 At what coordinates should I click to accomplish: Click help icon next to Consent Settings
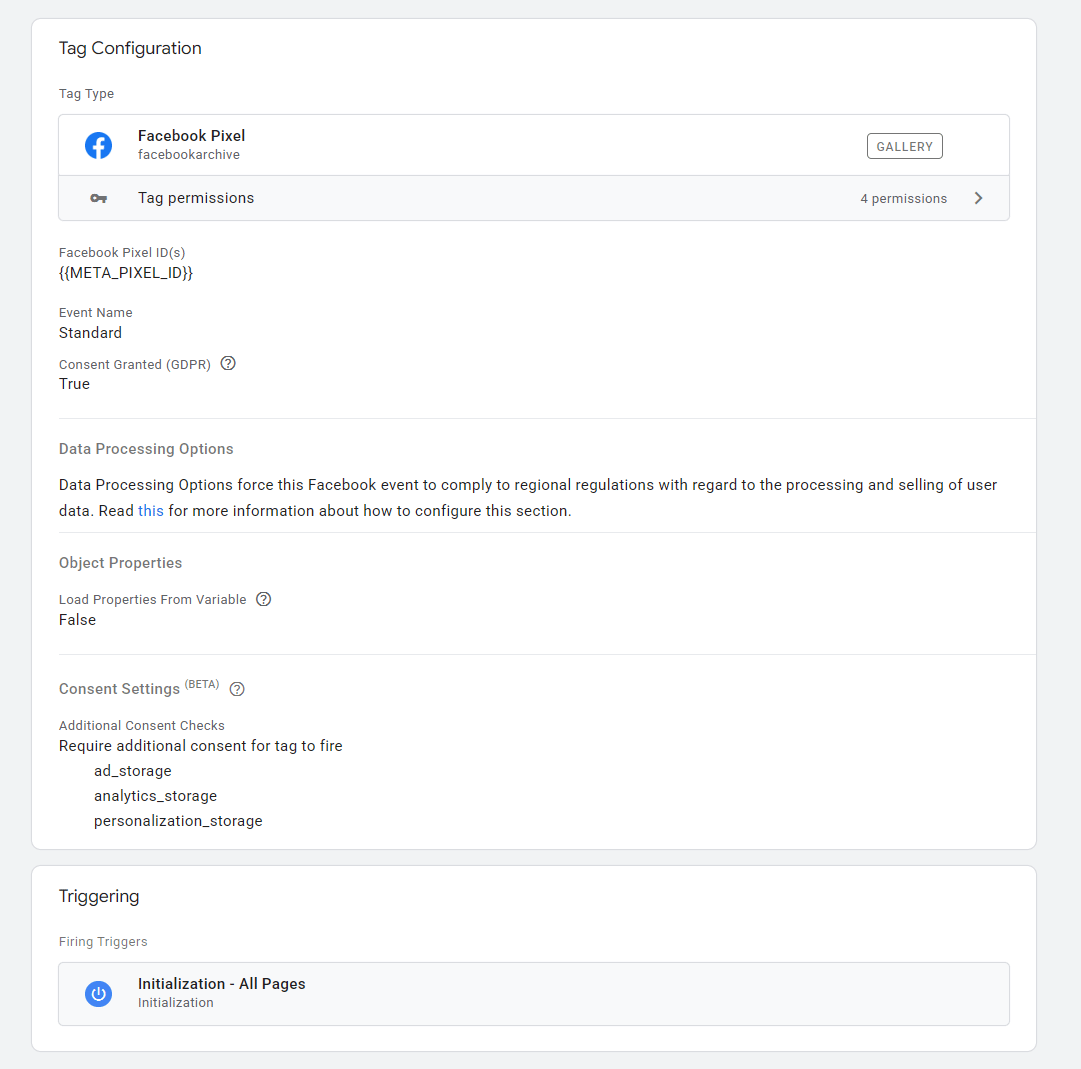tap(237, 689)
